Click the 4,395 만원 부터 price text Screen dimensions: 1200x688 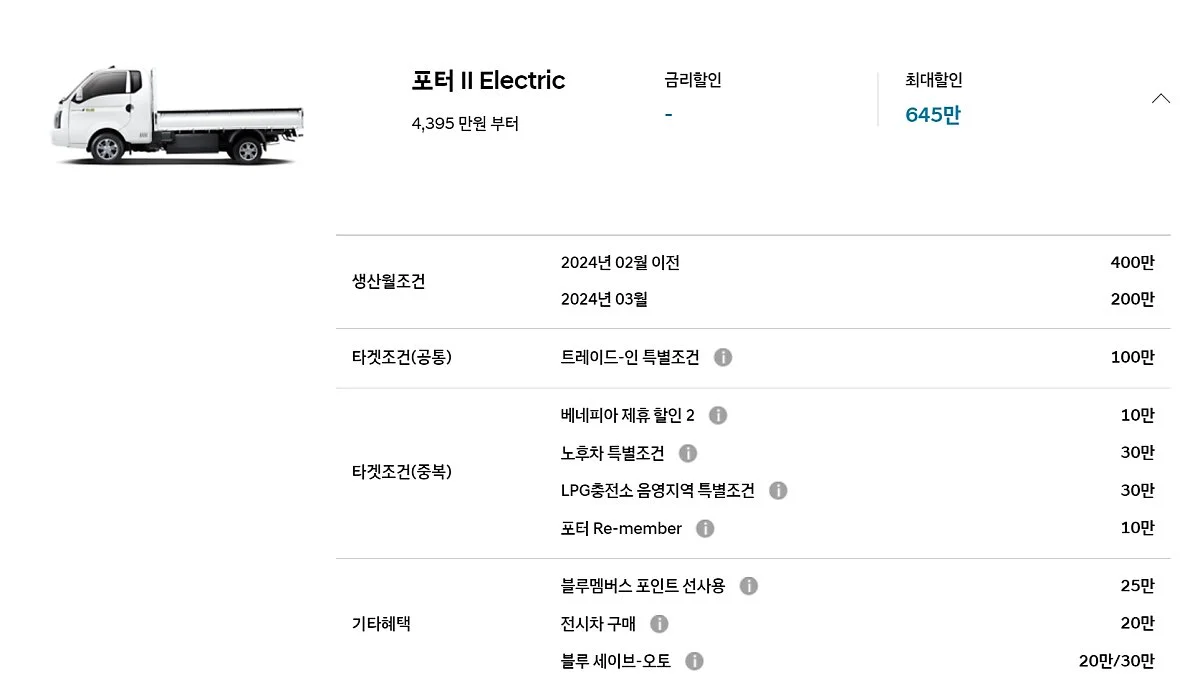pyautogui.click(x=465, y=124)
